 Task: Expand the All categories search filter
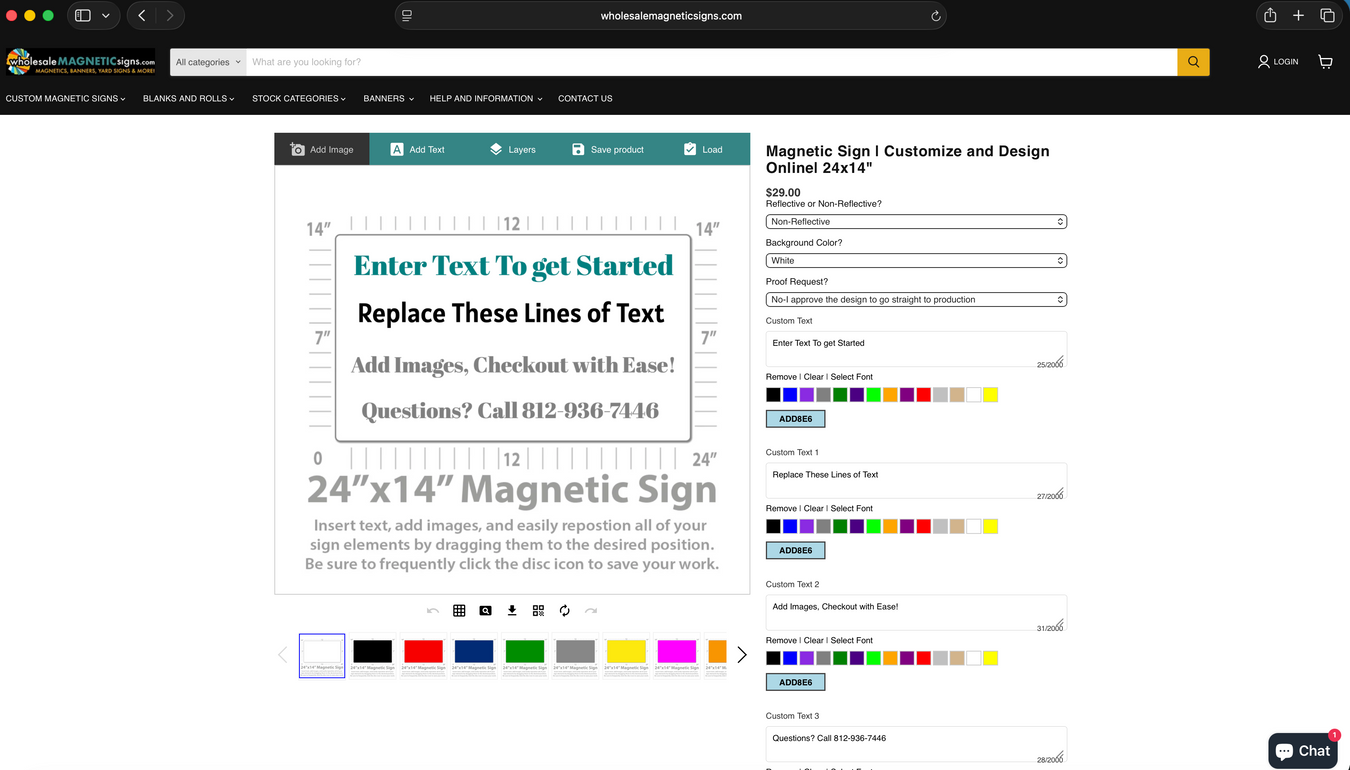208,62
